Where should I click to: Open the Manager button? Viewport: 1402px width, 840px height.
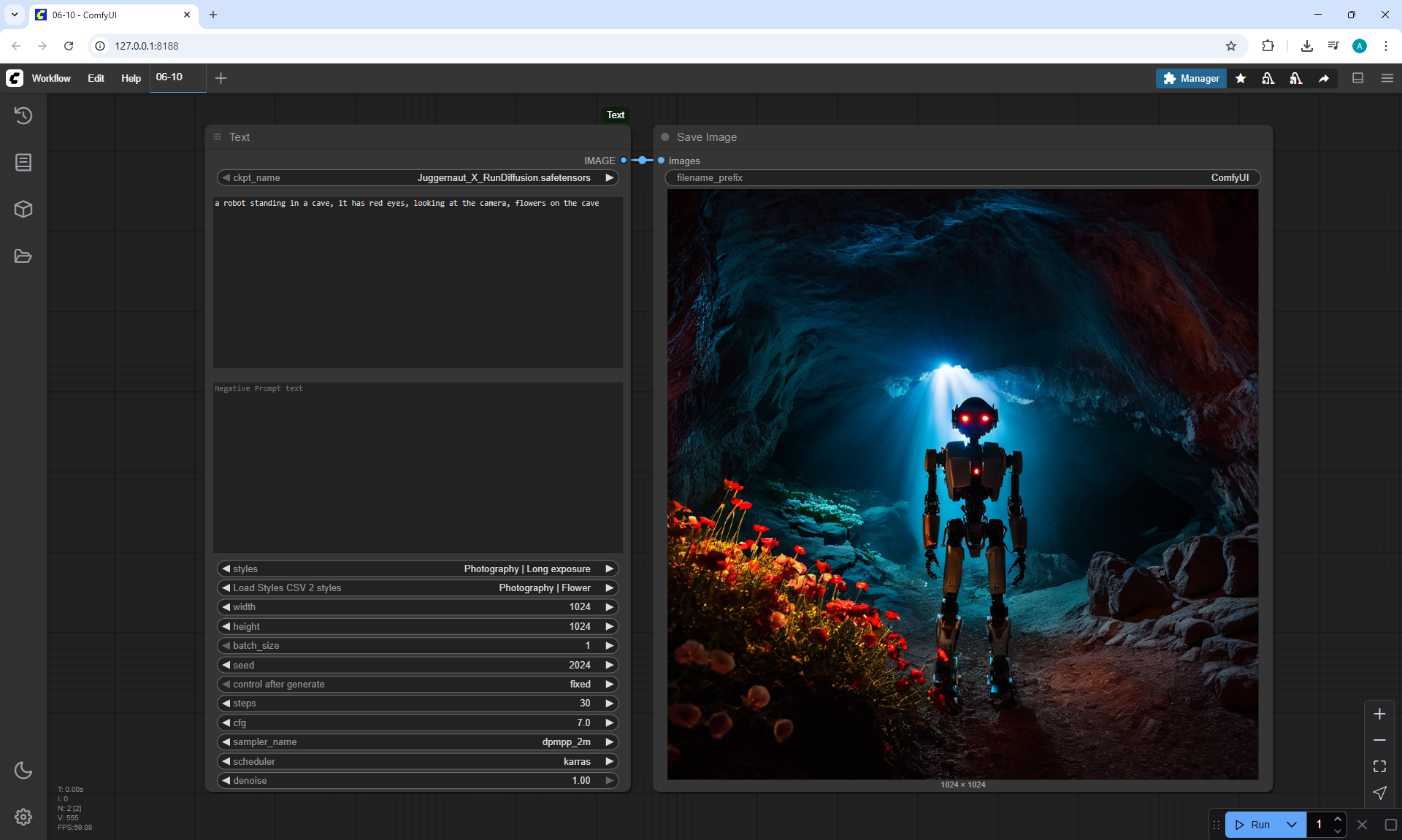1191,78
